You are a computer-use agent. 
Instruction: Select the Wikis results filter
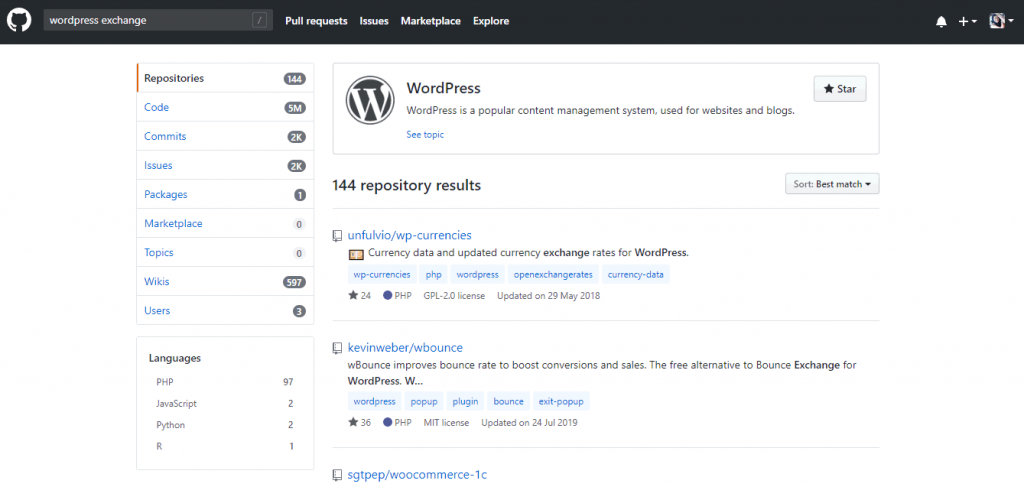pyautogui.click(x=225, y=282)
